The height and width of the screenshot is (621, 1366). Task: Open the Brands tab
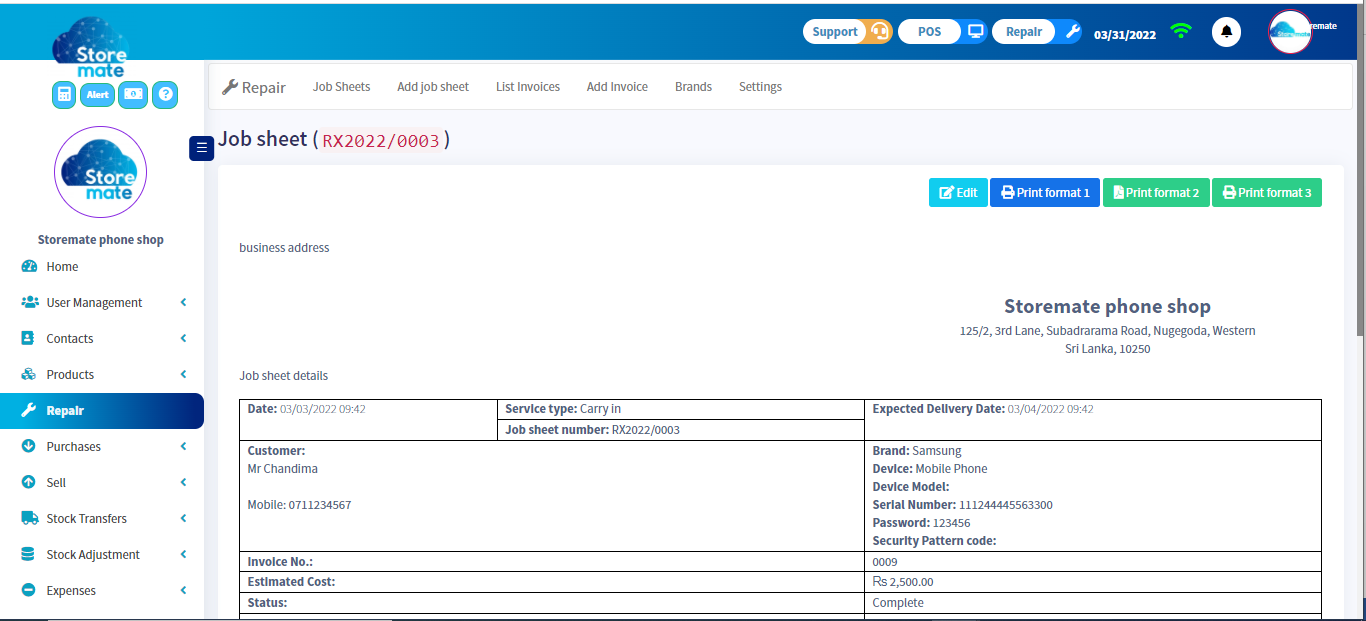(693, 87)
